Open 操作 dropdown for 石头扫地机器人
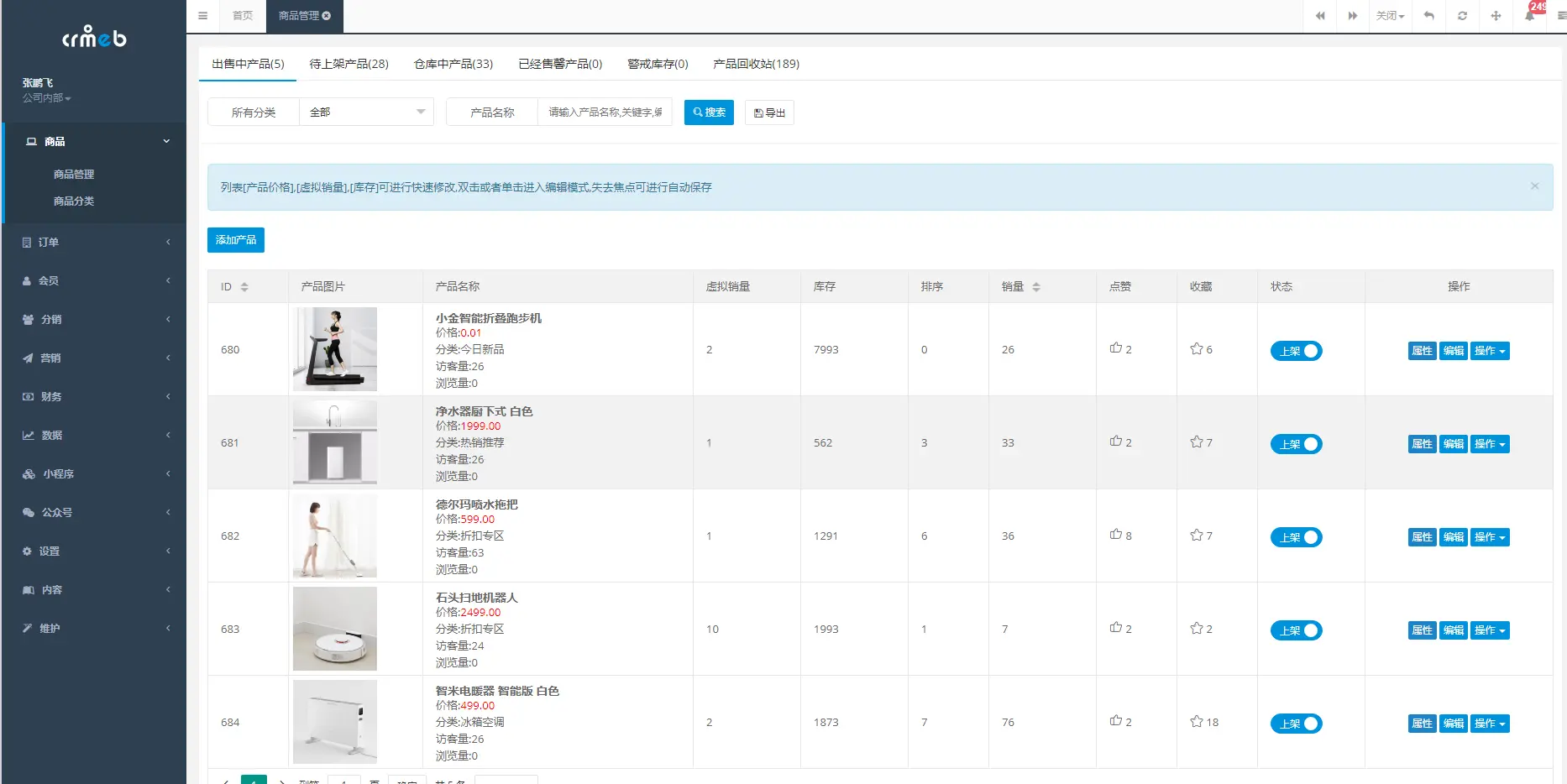Screen dimensions: 1567x784 pos(1490,630)
